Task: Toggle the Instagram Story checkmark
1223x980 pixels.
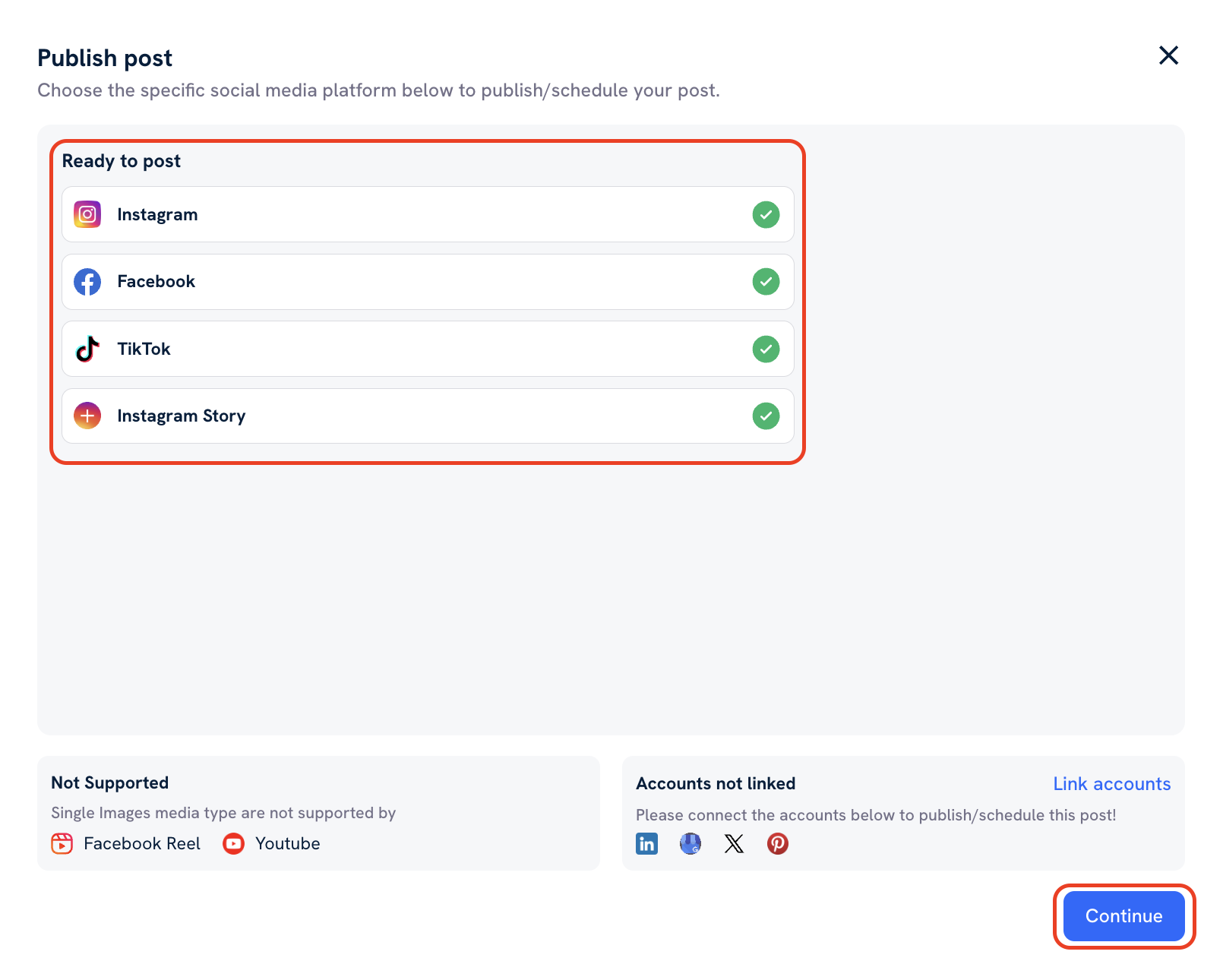Action: click(x=766, y=416)
